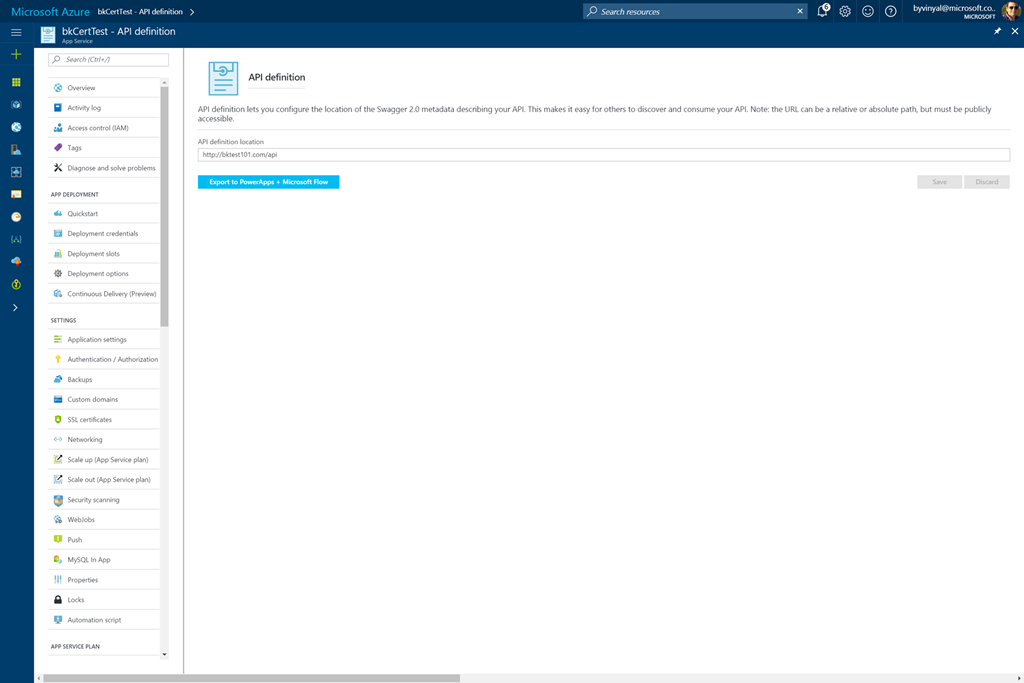Expand the left sidebar More services chevron
Screen dimensions: 1024x683
(x=15, y=307)
